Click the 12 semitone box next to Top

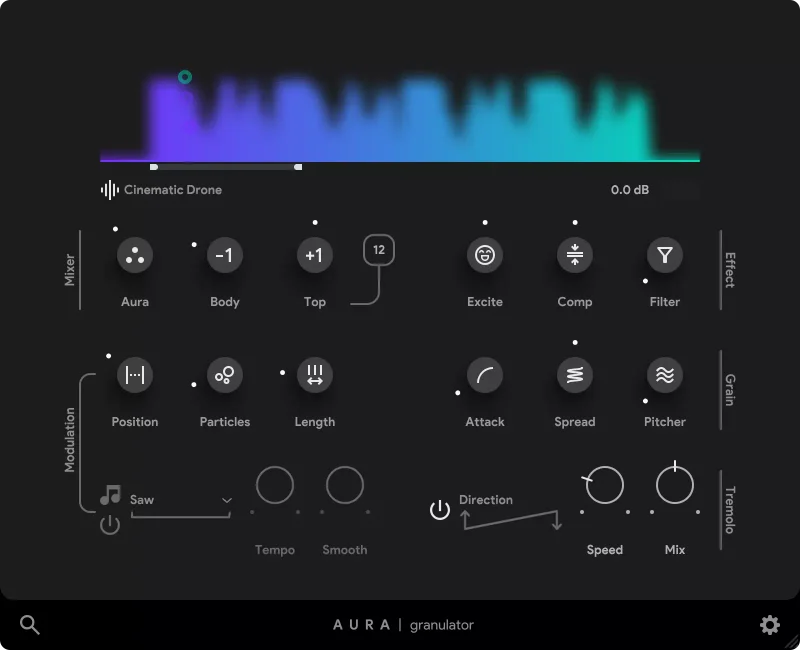(x=379, y=250)
